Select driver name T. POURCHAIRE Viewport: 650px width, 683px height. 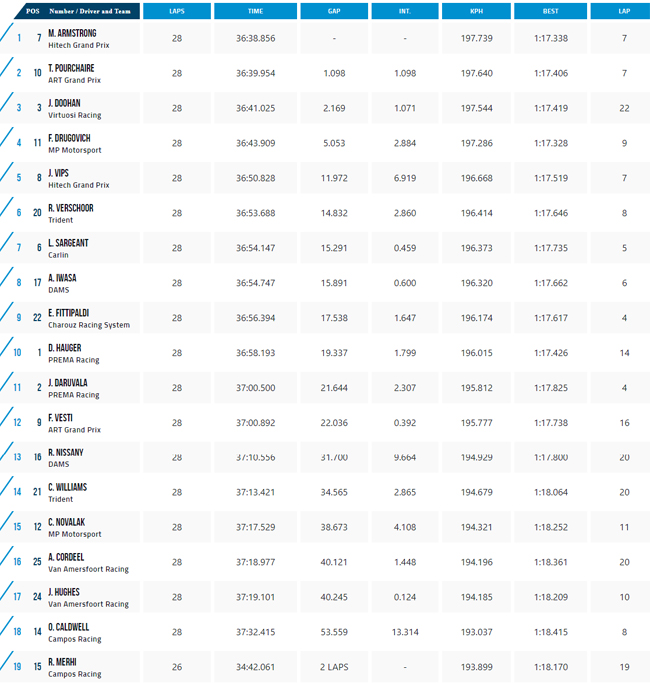(71, 68)
